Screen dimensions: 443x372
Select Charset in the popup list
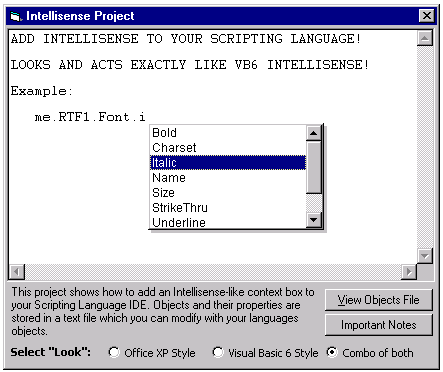coord(228,148)
